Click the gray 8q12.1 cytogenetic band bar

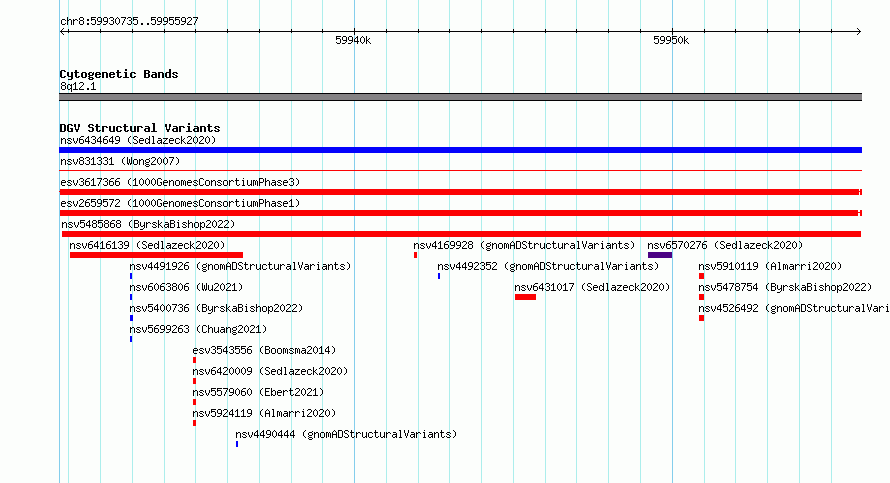(x=460, y=97)
